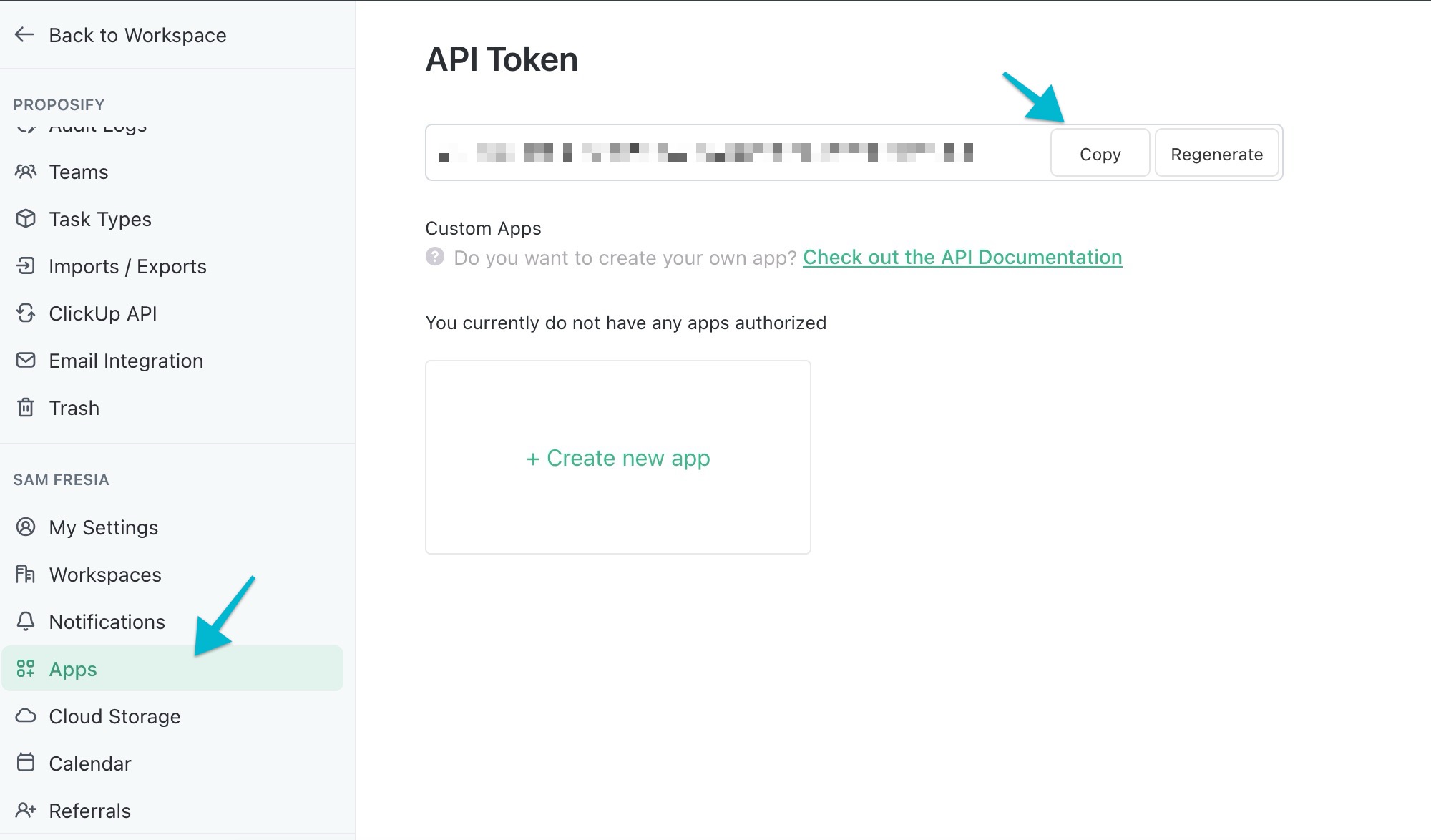
Task: Click the My Settings user icon
Action: click(26, 527)
